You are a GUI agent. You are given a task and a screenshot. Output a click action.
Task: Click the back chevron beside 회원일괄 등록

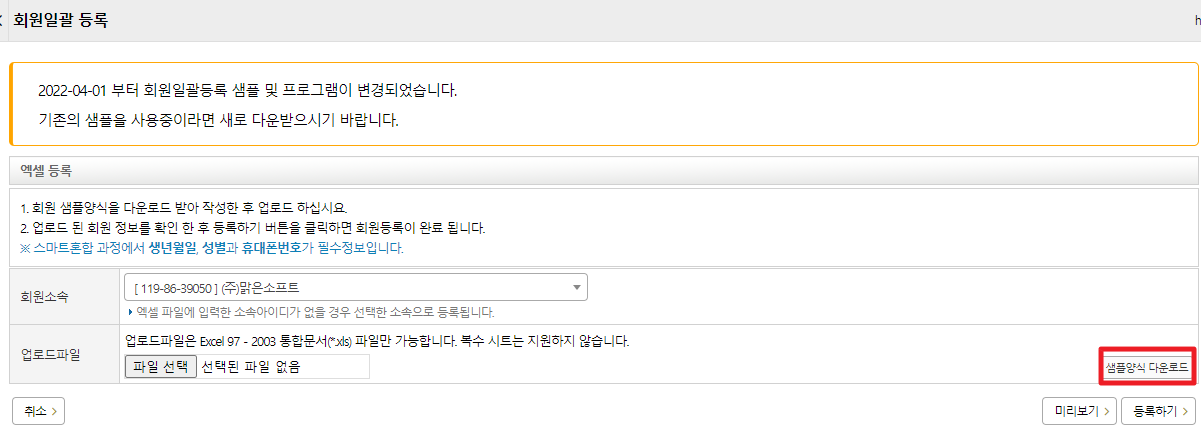point(3,20)
